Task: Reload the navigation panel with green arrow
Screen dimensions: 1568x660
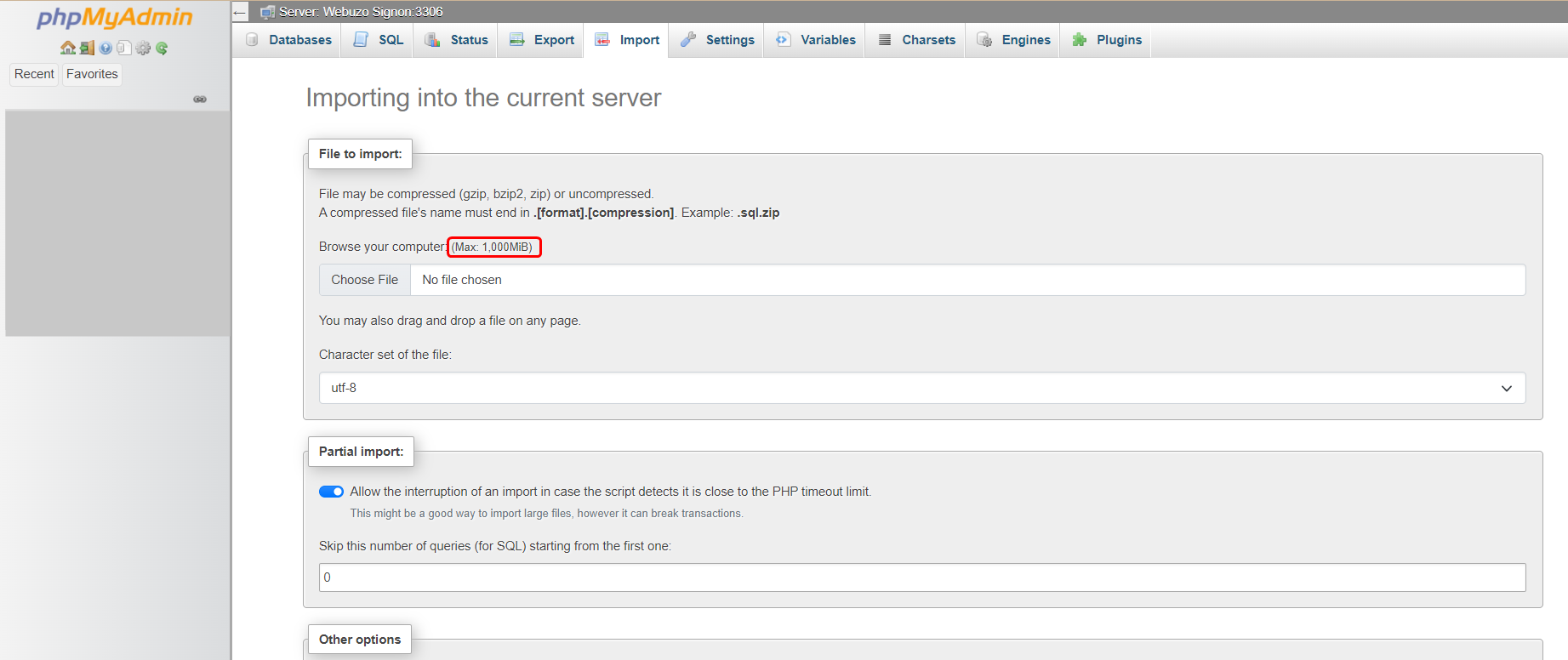Action: click(162, 48)
